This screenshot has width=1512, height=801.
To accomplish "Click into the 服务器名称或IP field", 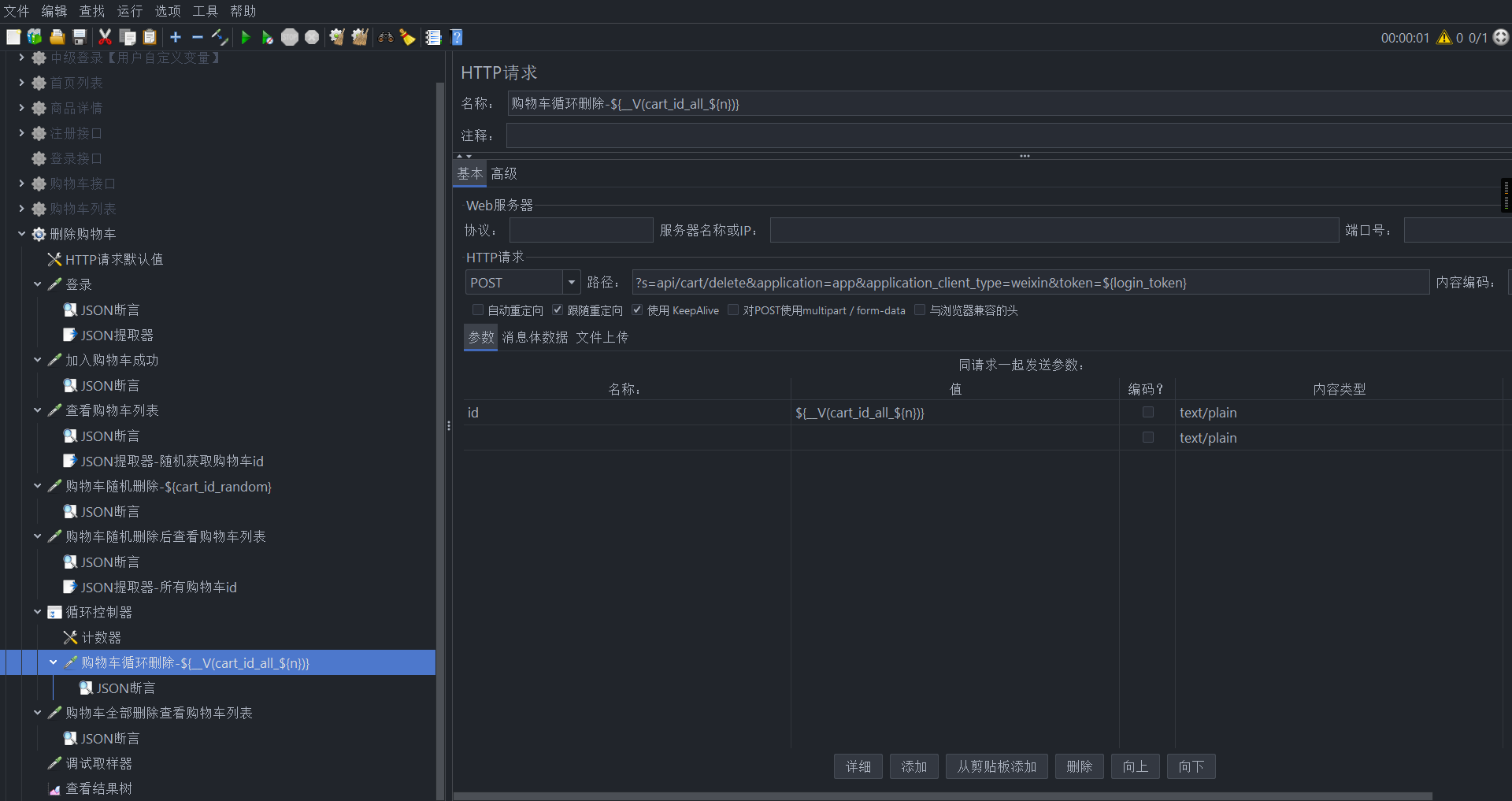I will tap(1054, 230).
